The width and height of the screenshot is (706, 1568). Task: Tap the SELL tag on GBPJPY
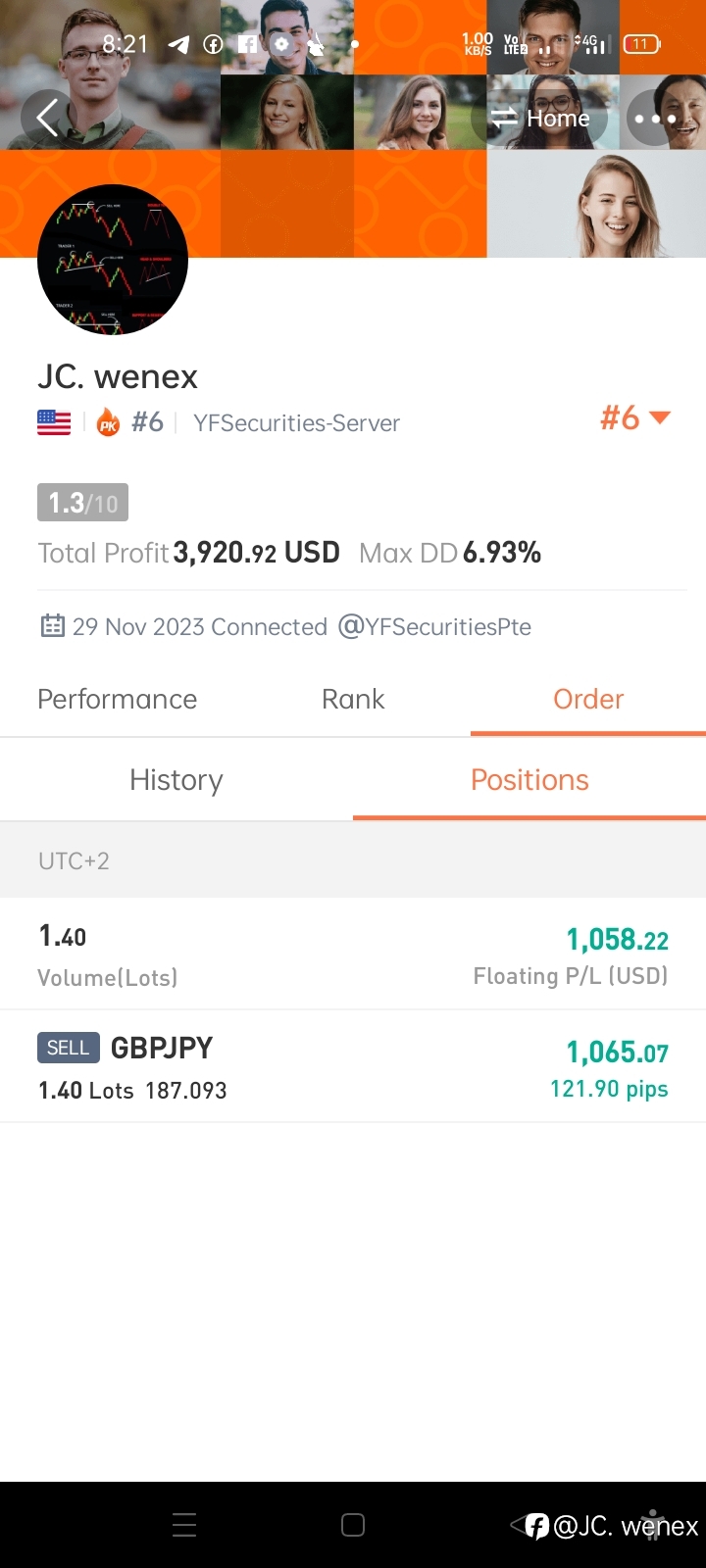click(x=69, y=1048)
